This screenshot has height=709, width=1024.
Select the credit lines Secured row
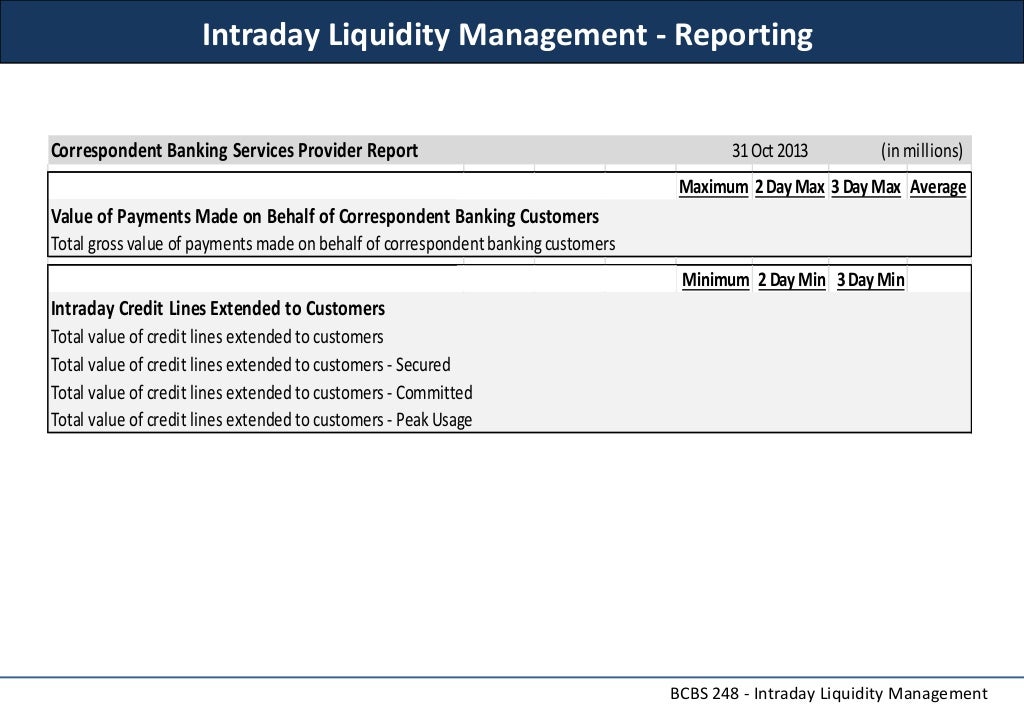[x=509, y=365]
